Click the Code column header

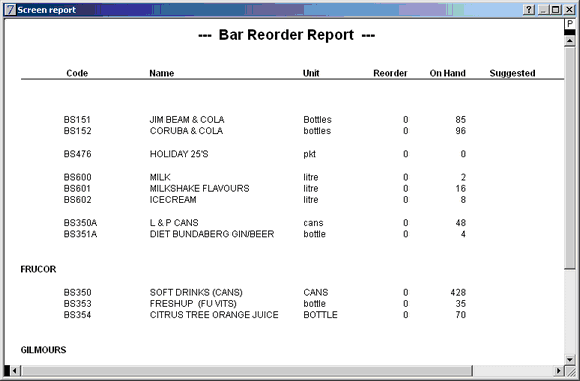pos(77,73)
